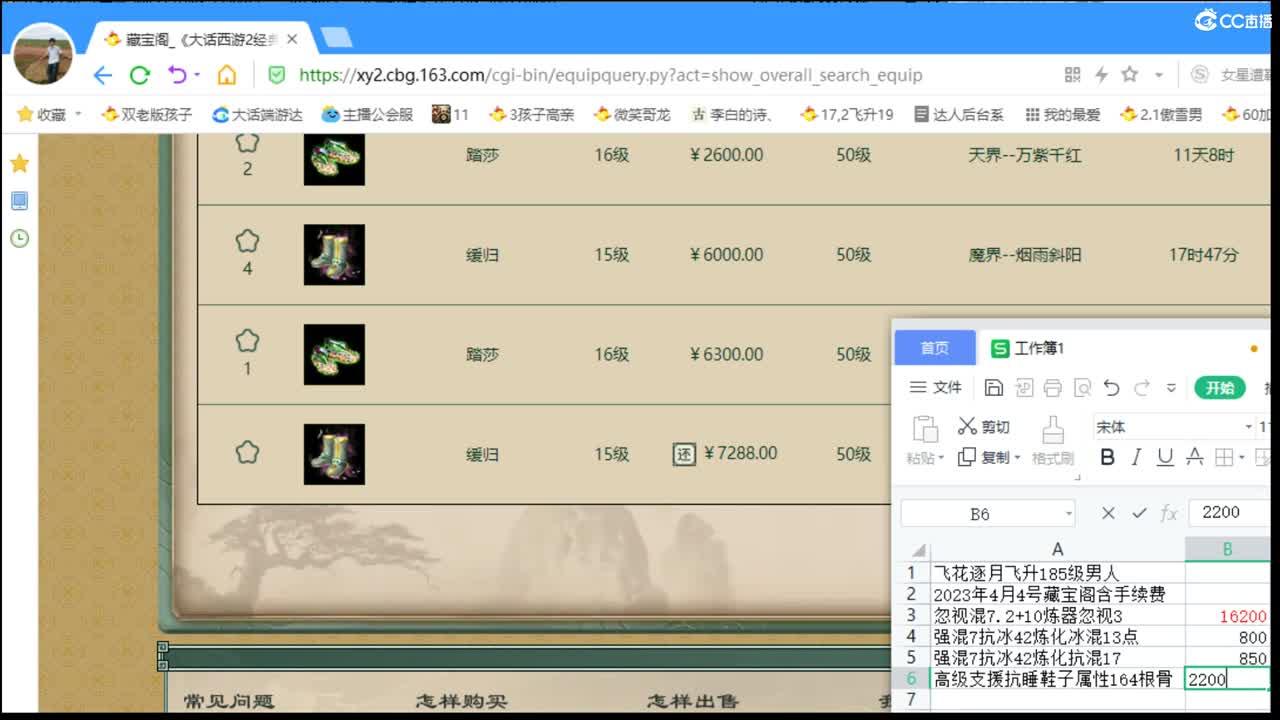
Task: Toggle underline formatting in WPS
Action: tap(1165, 457)
